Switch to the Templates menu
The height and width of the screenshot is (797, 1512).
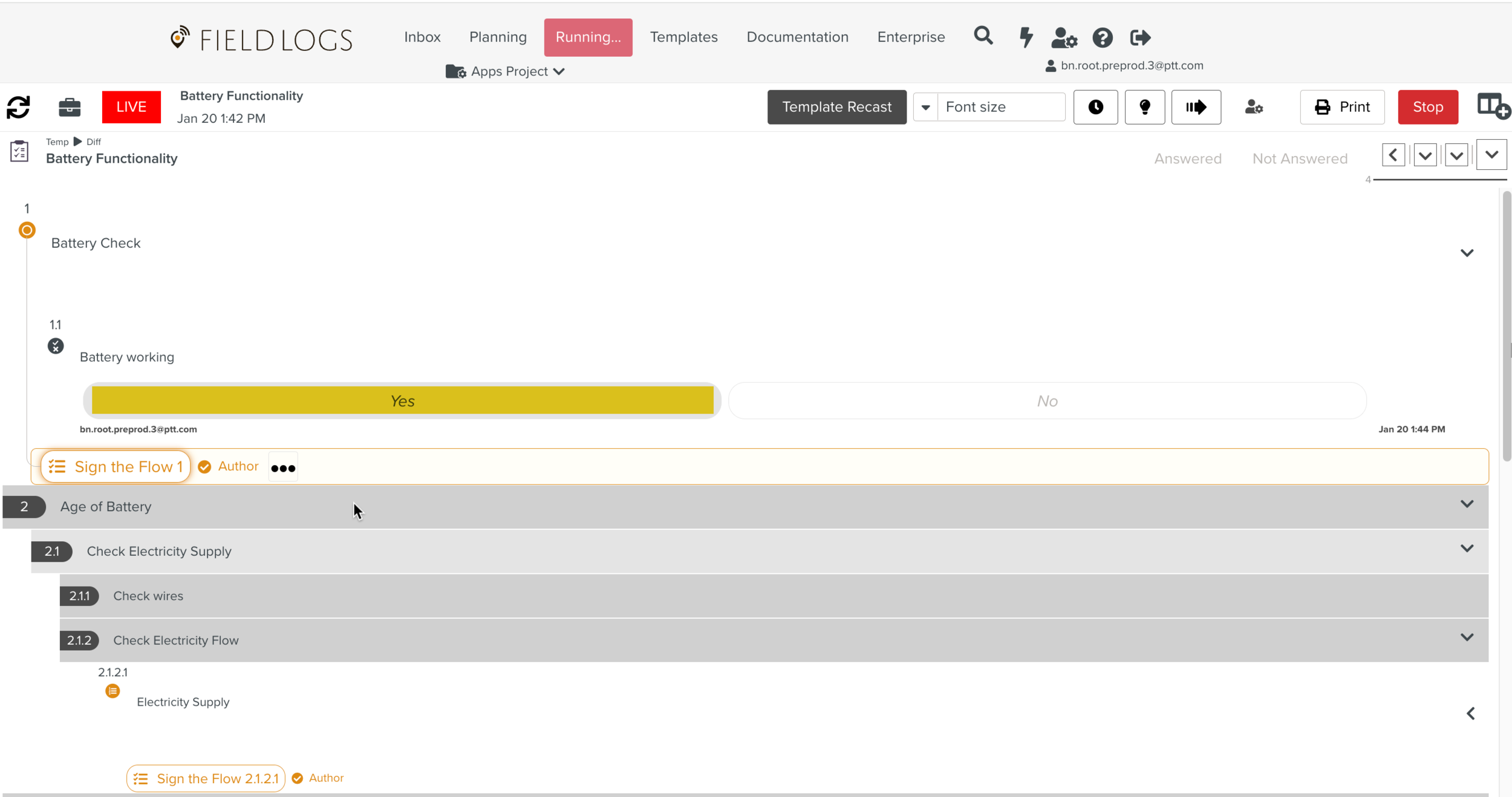[683, 37]
